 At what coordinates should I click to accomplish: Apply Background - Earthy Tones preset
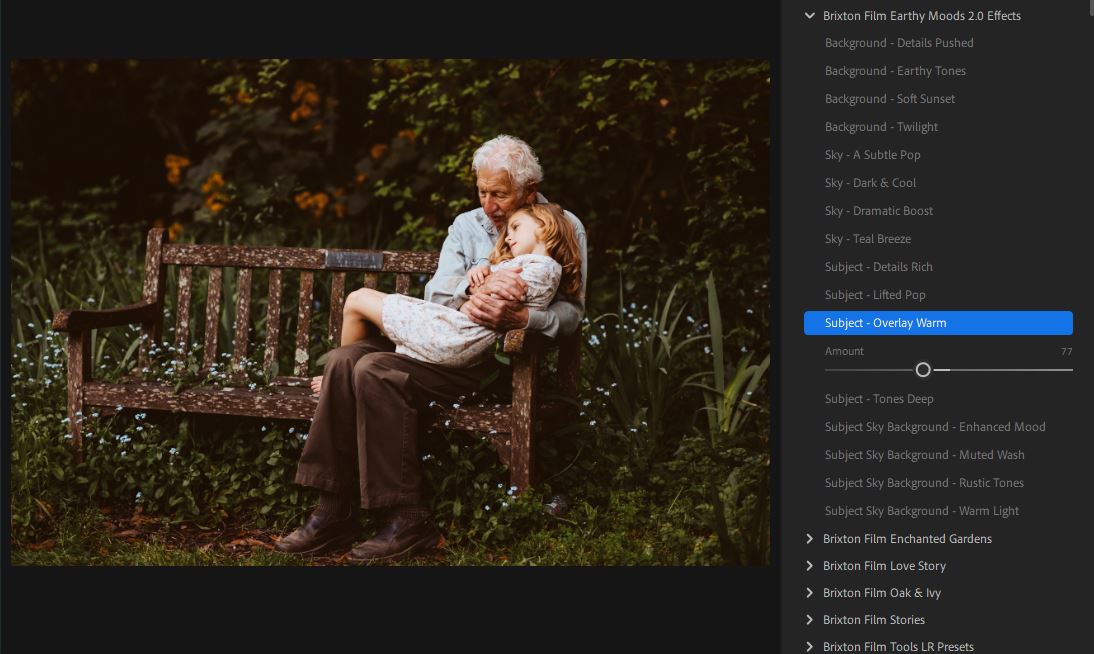click(x=895, y=71)
